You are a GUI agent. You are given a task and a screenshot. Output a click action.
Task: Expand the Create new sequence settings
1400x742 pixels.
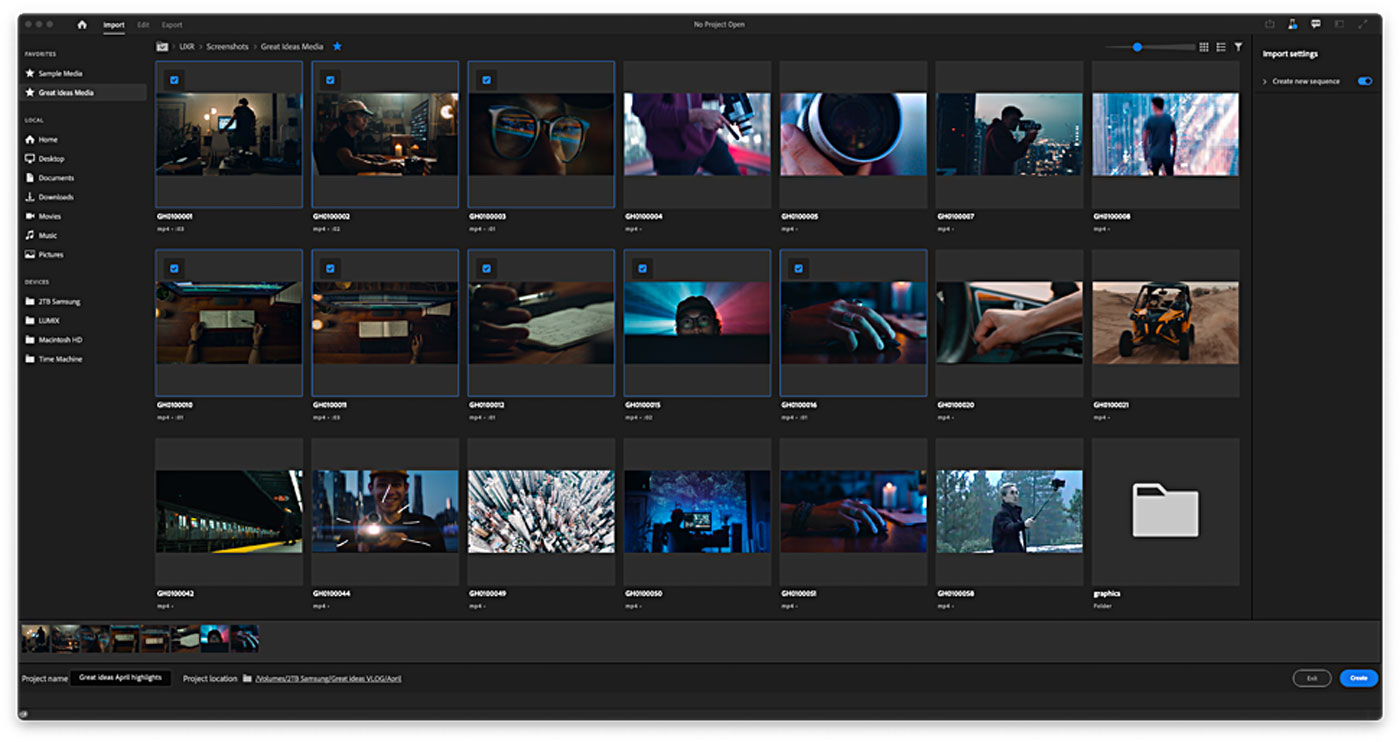coord(1265,81)
